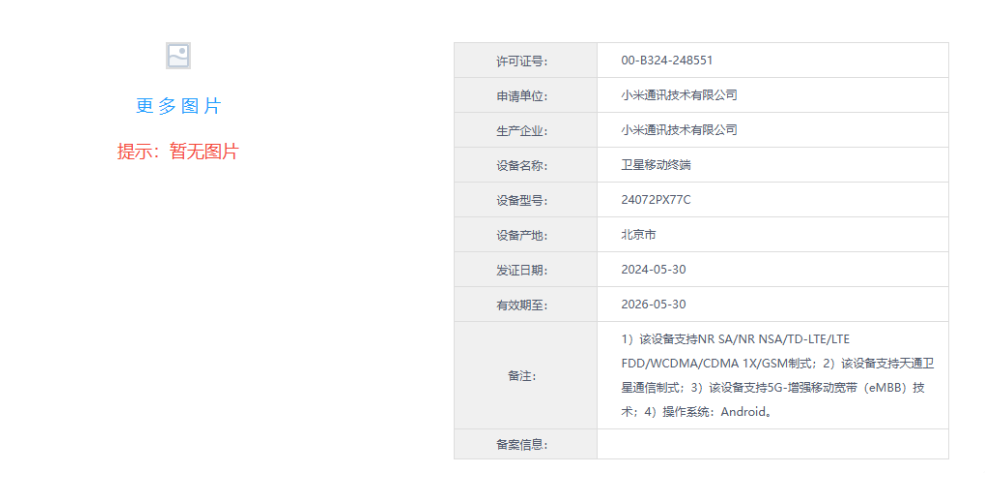This screenshot has height=482, width=989.
Task: Click the red 提示：暂无图片 notice text
Action: coord(178,152)
